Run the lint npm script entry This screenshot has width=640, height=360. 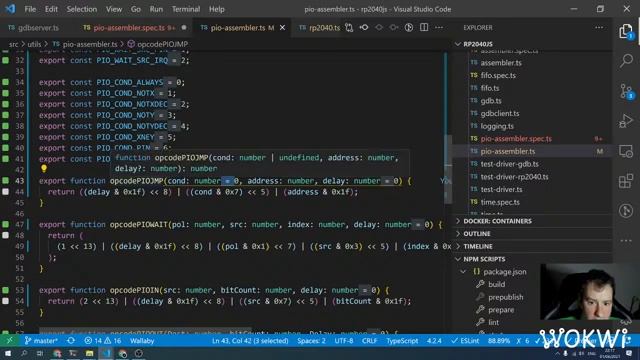(493, 322)
